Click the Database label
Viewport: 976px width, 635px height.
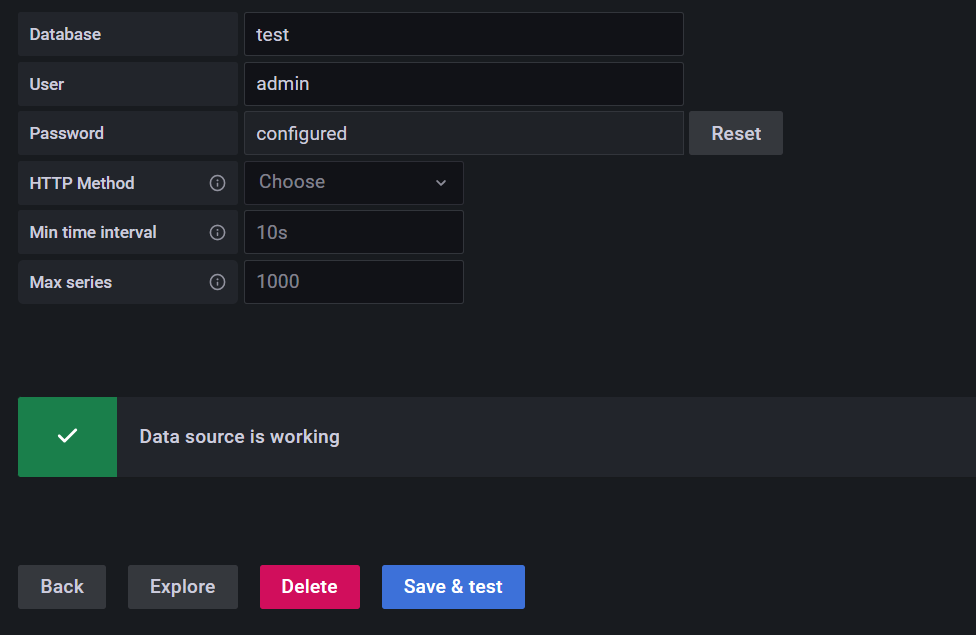click(x=65, y=34)
